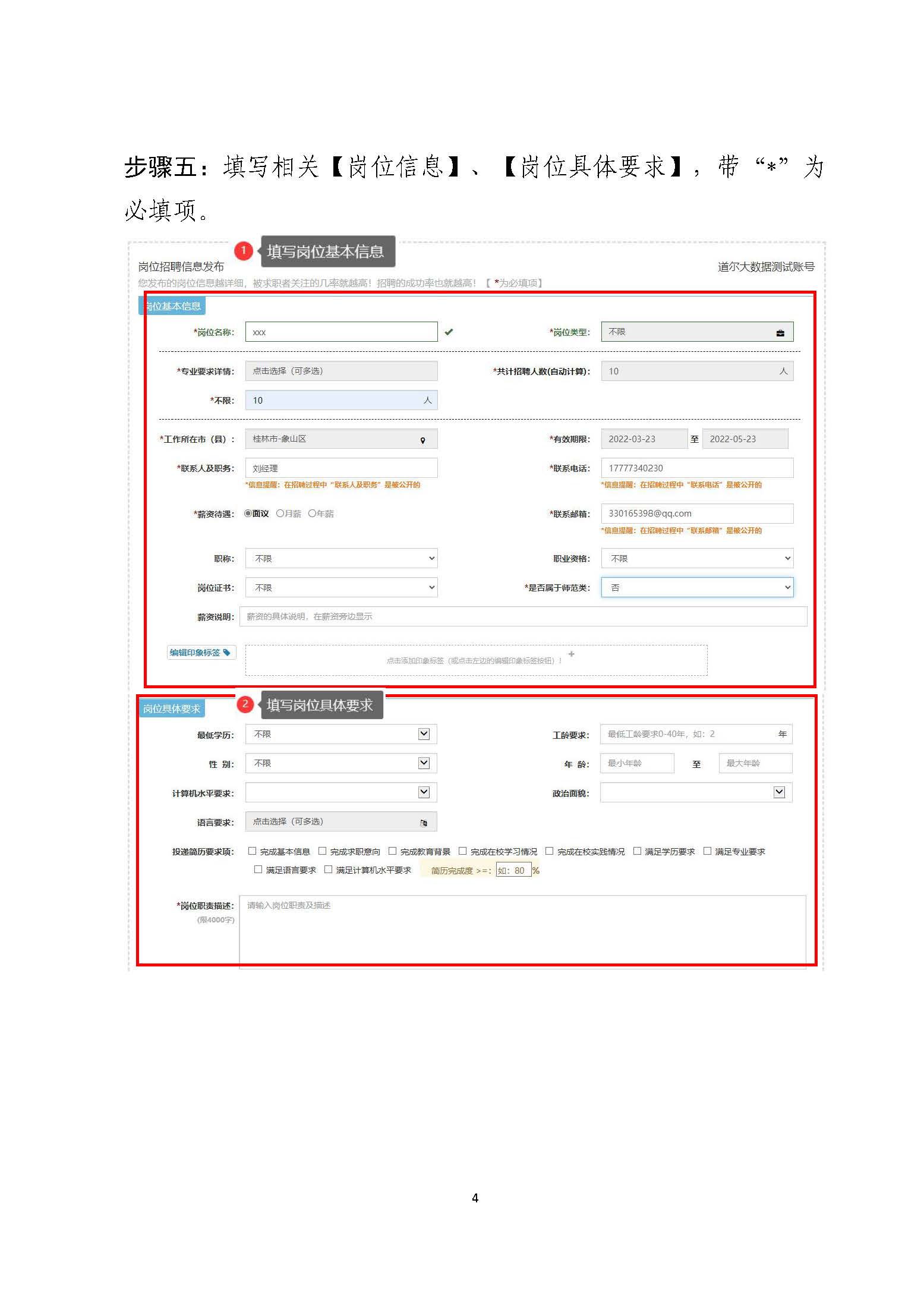The height and width of the screenshot is (1307, 924).
Task: Select the 月薪 salary radio button
Action: [x=280, y=514]
